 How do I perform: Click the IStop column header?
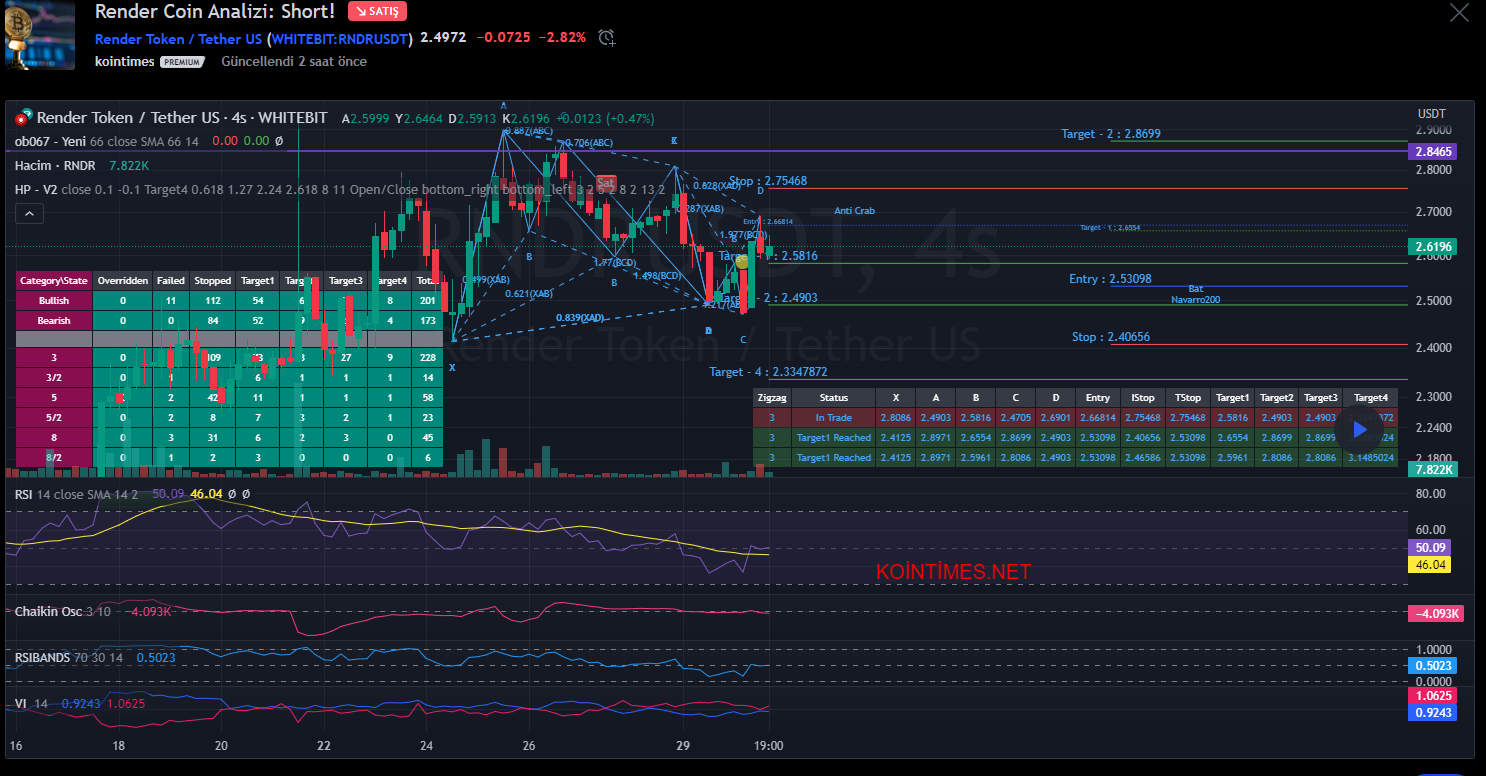coord(1143,398)
